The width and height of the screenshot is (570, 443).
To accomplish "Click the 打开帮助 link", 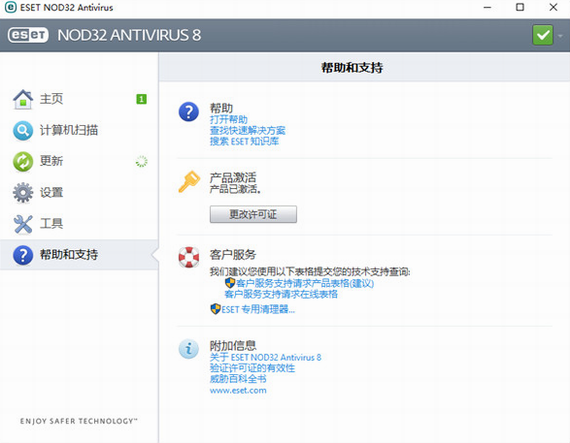I will point(229,120).
